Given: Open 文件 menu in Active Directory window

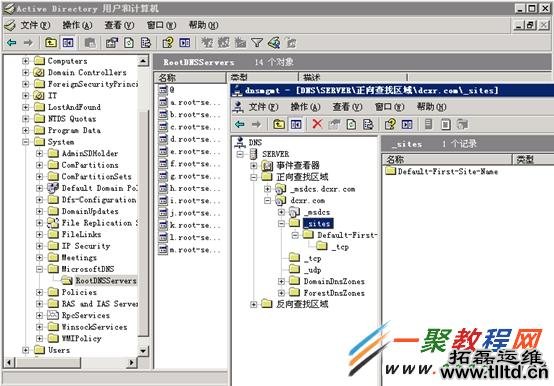Looking at the screenshot, I should point(35,25).
